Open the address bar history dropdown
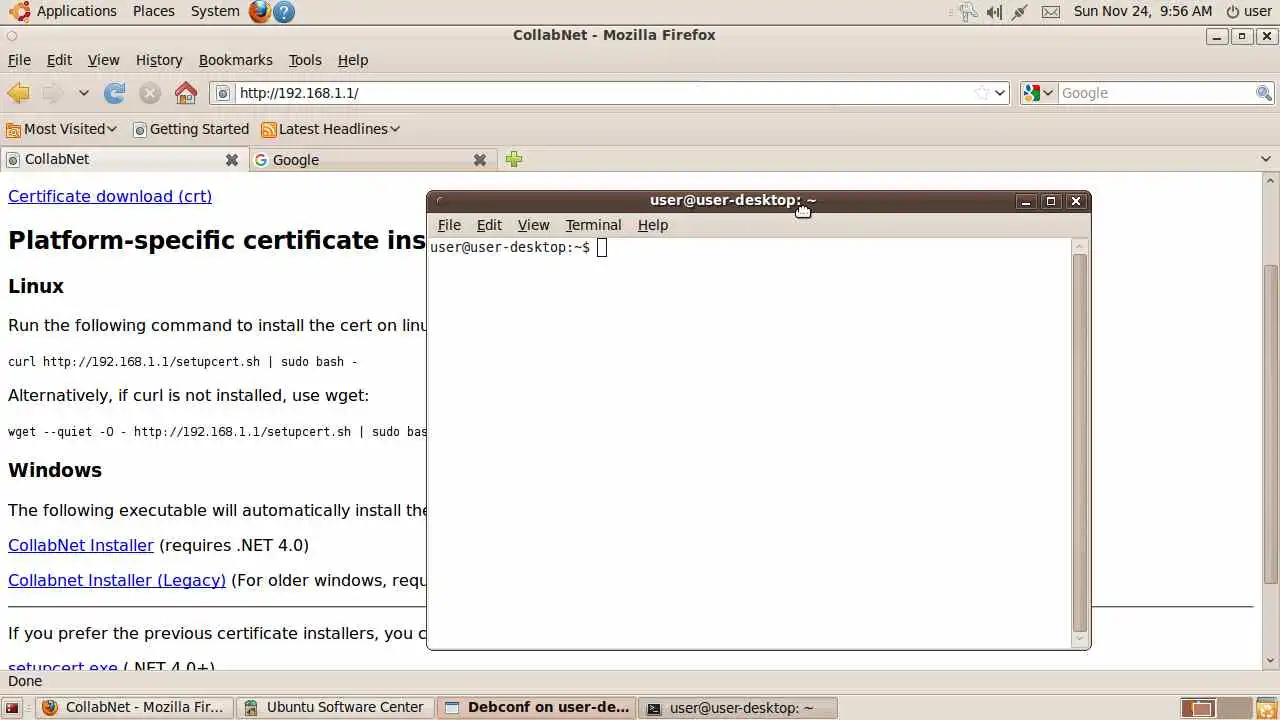This screenshot has width=1280, height=720. pyautogui.click(x=1000, y=93)
